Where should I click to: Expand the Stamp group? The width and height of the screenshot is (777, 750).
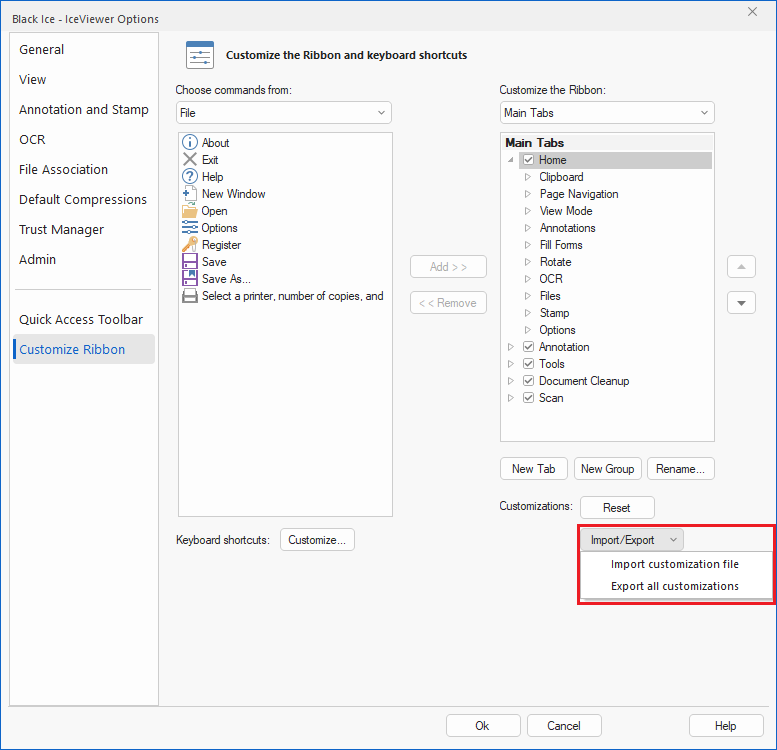point(528,313)
